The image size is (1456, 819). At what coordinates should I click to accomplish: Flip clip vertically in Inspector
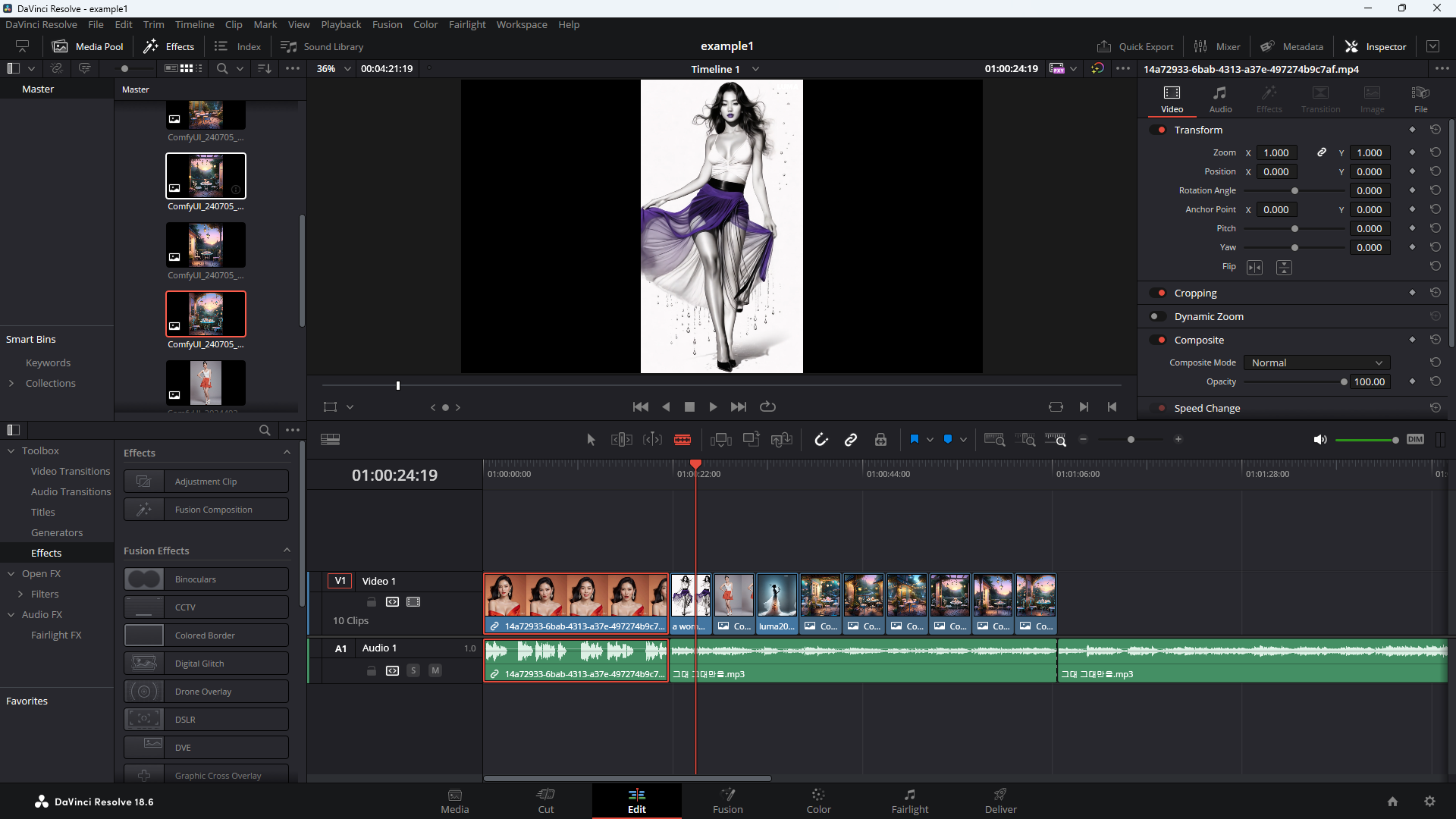(x=1284, y=268)
